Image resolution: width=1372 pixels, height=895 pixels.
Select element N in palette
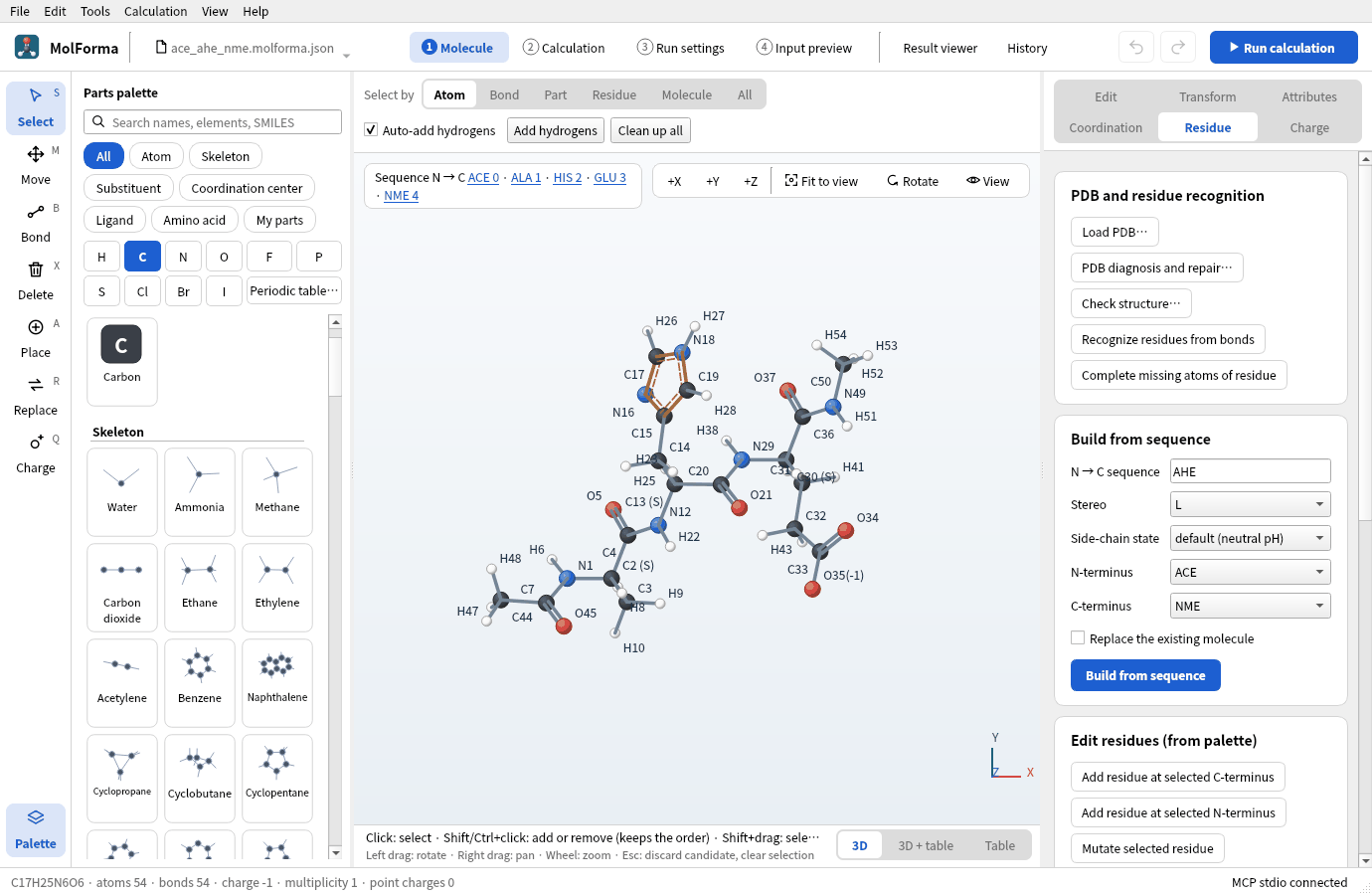click(x=183, y=257)
